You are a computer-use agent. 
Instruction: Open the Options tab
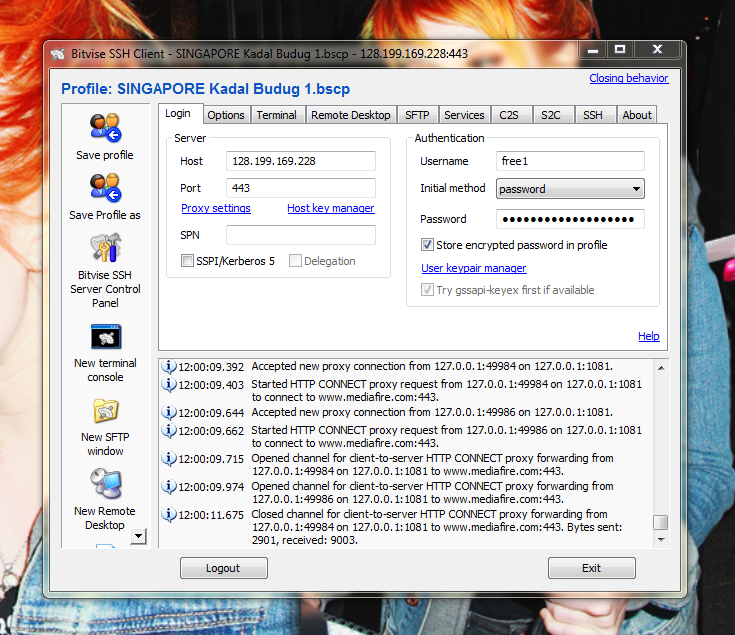point(226,115)
